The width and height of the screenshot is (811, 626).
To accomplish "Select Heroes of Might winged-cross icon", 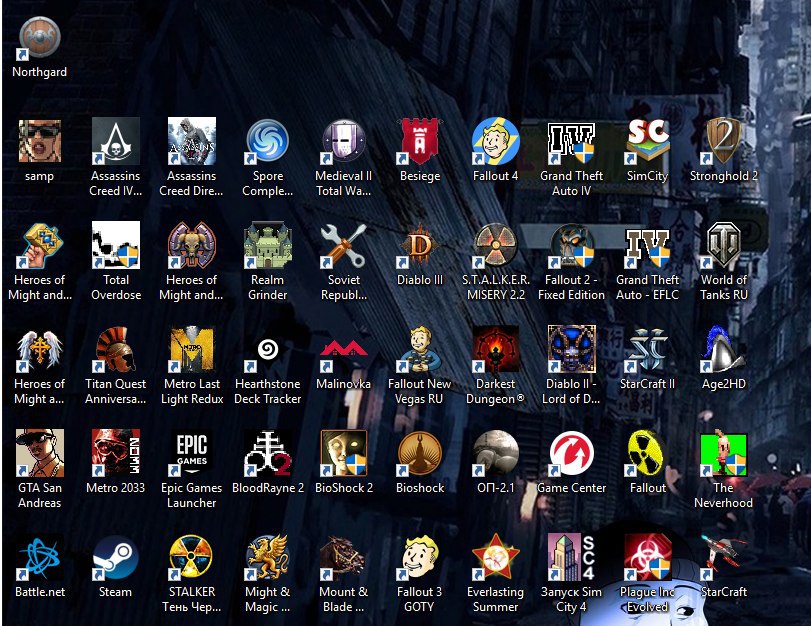I will pos(40,349).
